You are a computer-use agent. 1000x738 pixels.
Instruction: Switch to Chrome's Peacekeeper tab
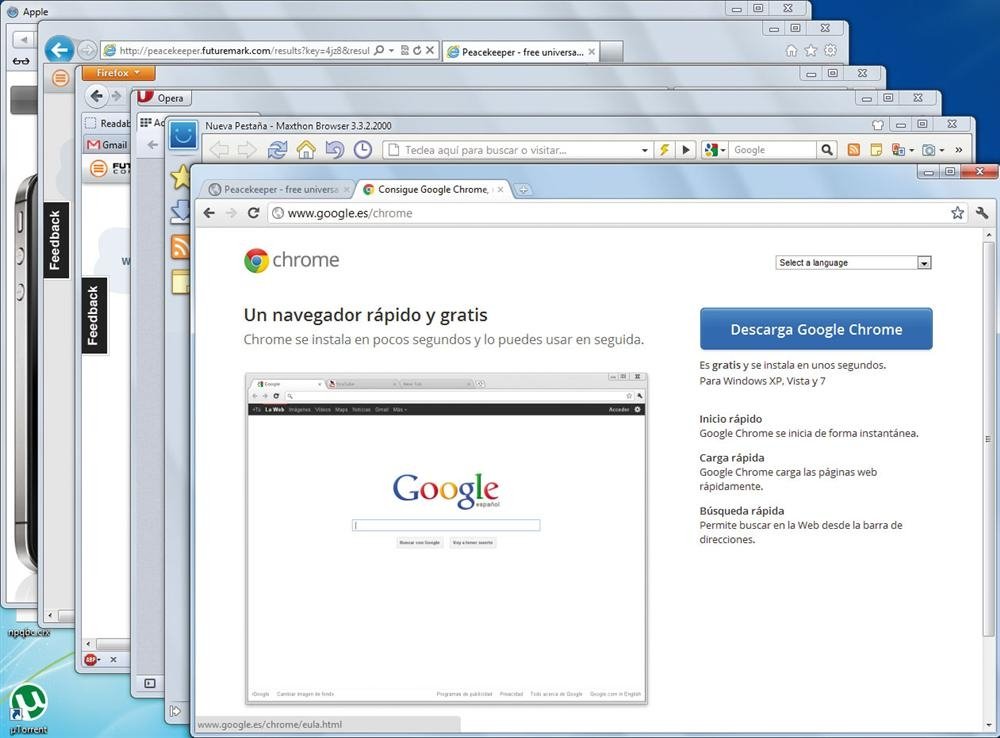279,189
